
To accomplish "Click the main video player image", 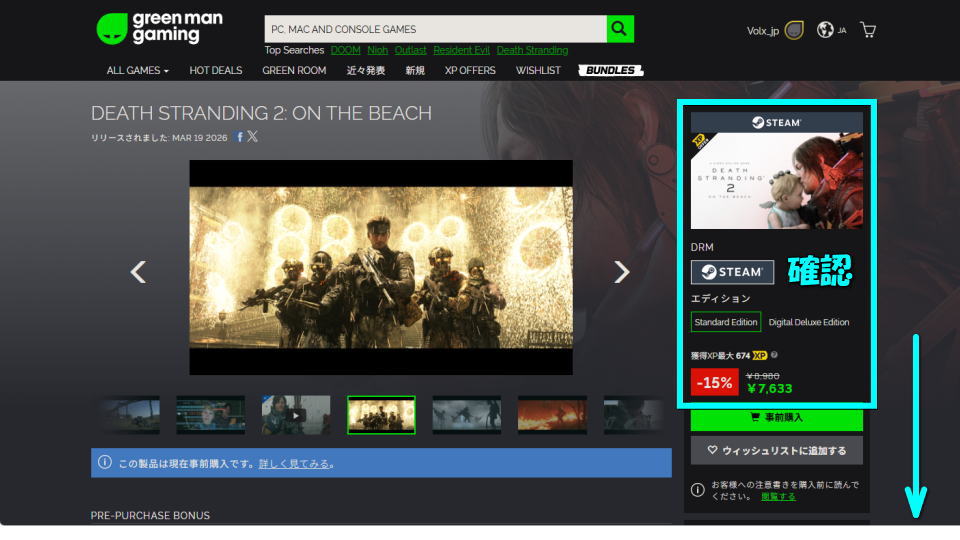I will pos(381,267).
